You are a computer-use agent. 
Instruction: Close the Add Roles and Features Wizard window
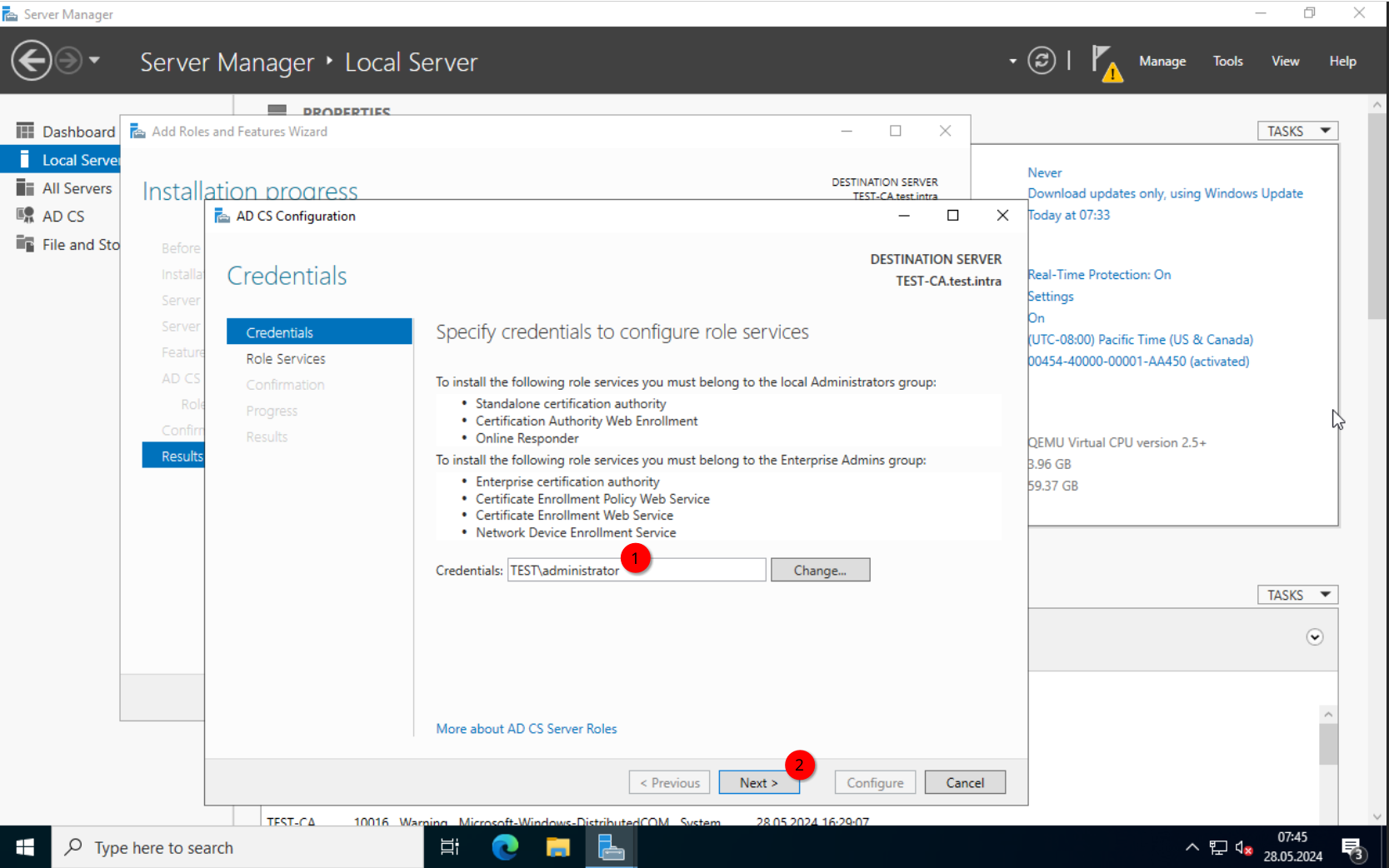[945, 131]
